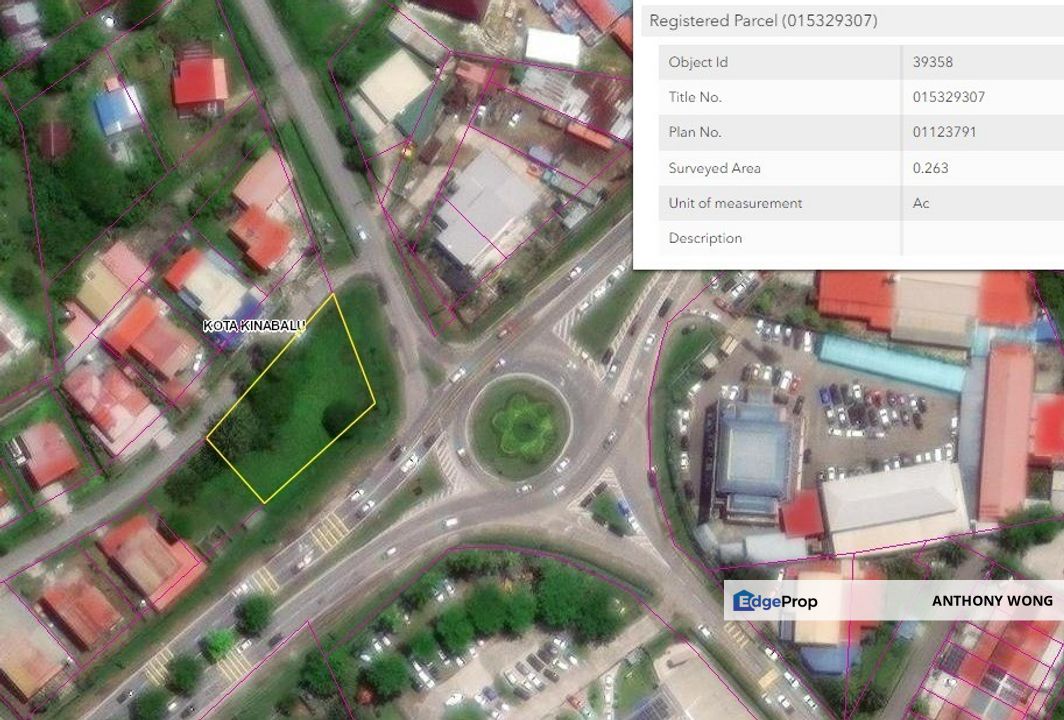Open the EdgeProp logo link
Image resolution: width=1064 pixels, height=720 pixels.
coord(775,601)
